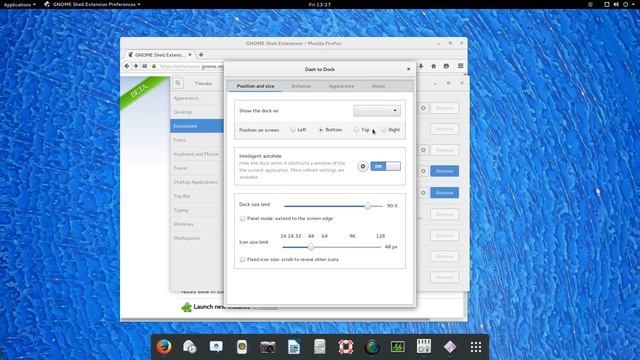Open the power icon in top bar
Image resolution: width=640 pixels, height=360 pixels.
(625, 4)
